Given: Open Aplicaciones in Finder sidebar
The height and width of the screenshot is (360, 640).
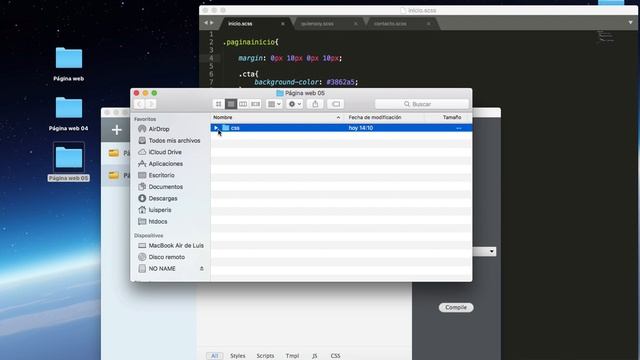Looking at the screenshot, I should [x=165, y=164].
